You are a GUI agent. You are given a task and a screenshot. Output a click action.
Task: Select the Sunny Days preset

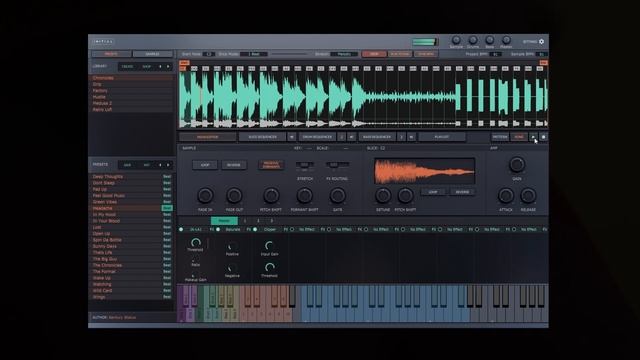(132, 246)
